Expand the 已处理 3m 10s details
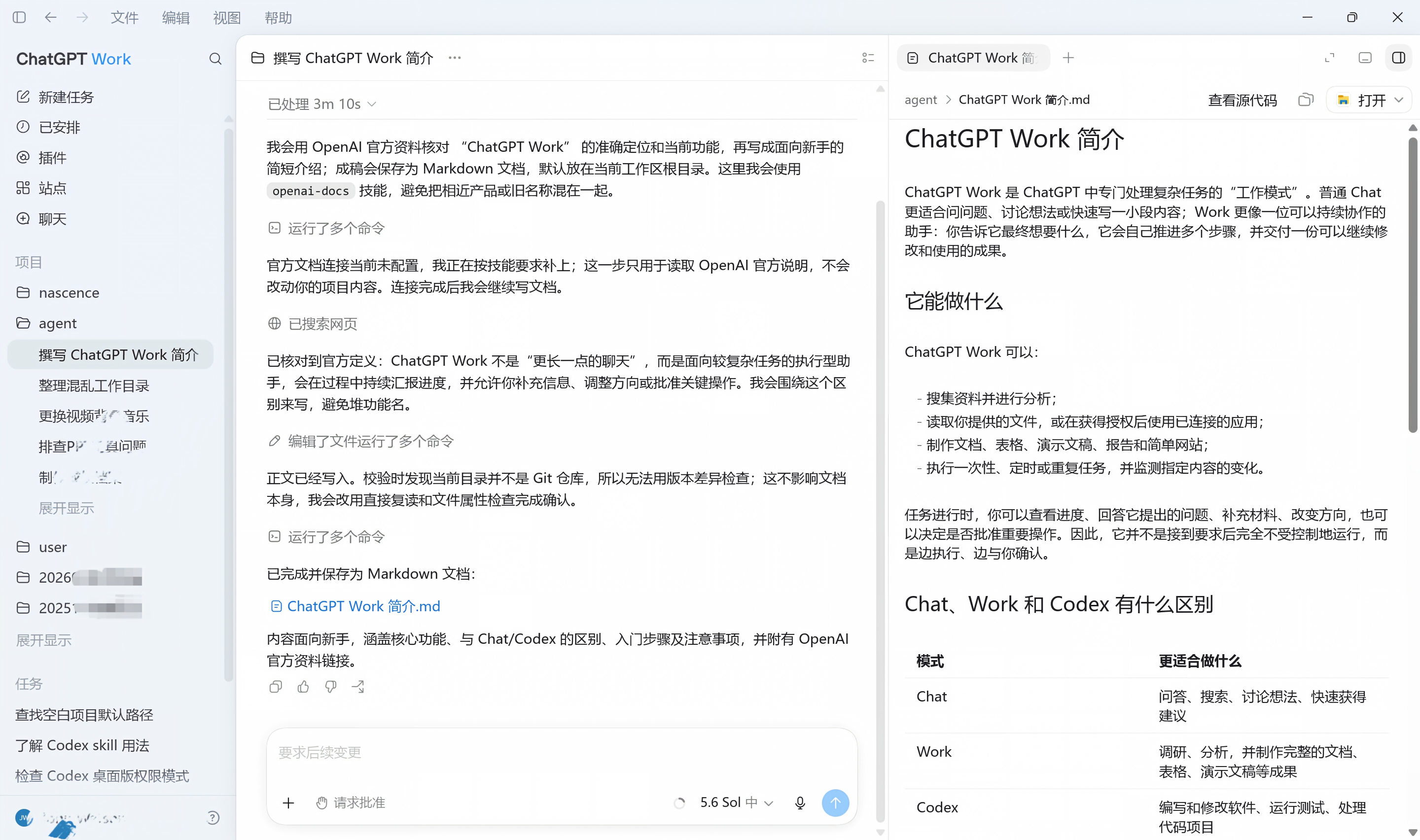 click(x=321, y=104)
